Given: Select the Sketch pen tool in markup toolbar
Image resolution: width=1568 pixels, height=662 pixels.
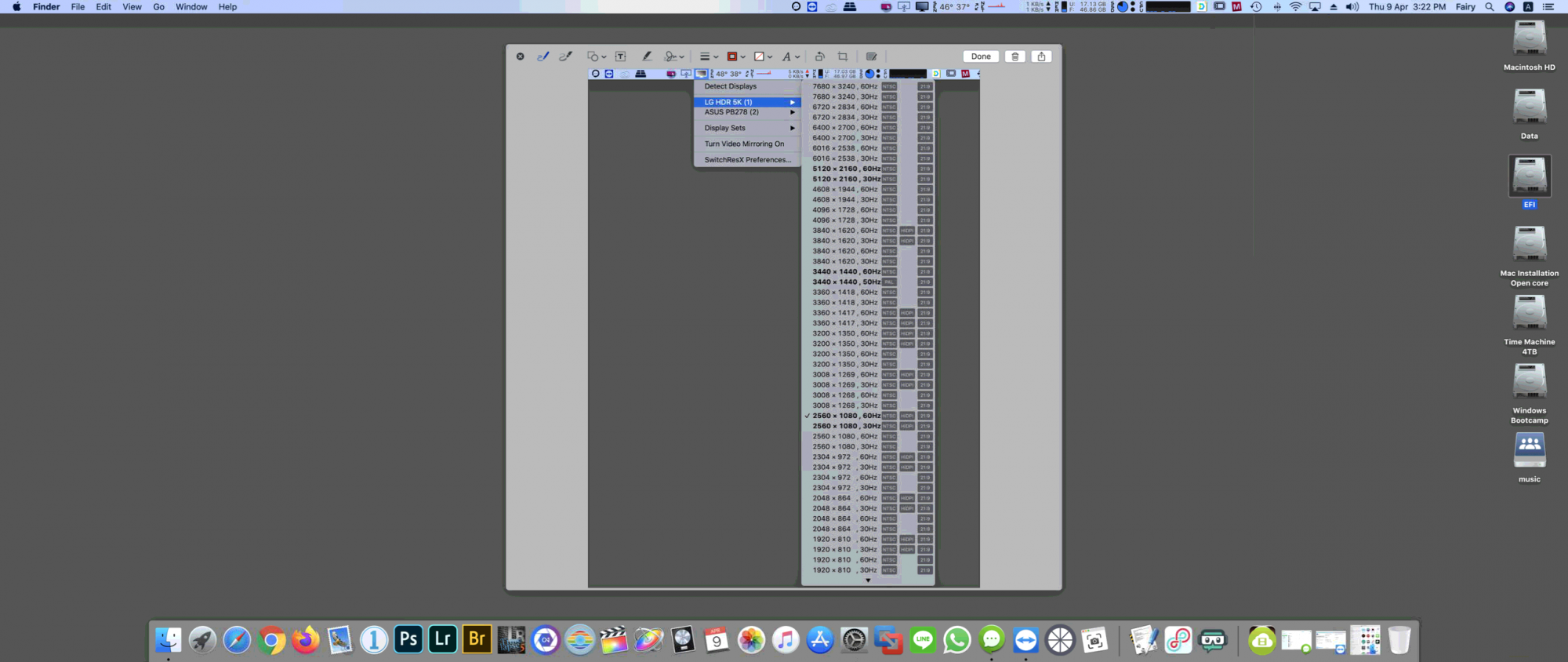Looking at the screenshot, I should [x=543, y=56].
